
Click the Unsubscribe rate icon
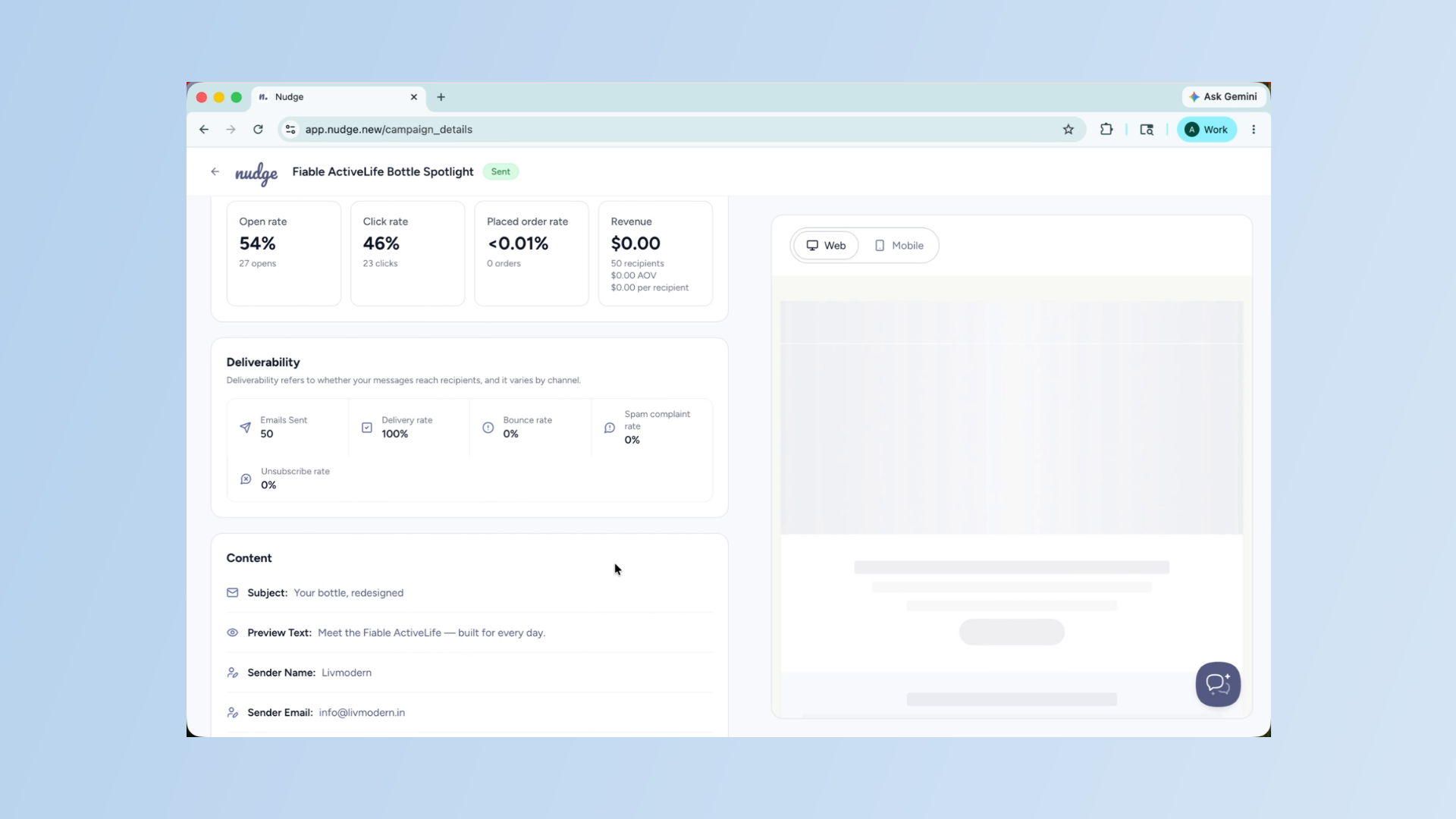[246, 479]
